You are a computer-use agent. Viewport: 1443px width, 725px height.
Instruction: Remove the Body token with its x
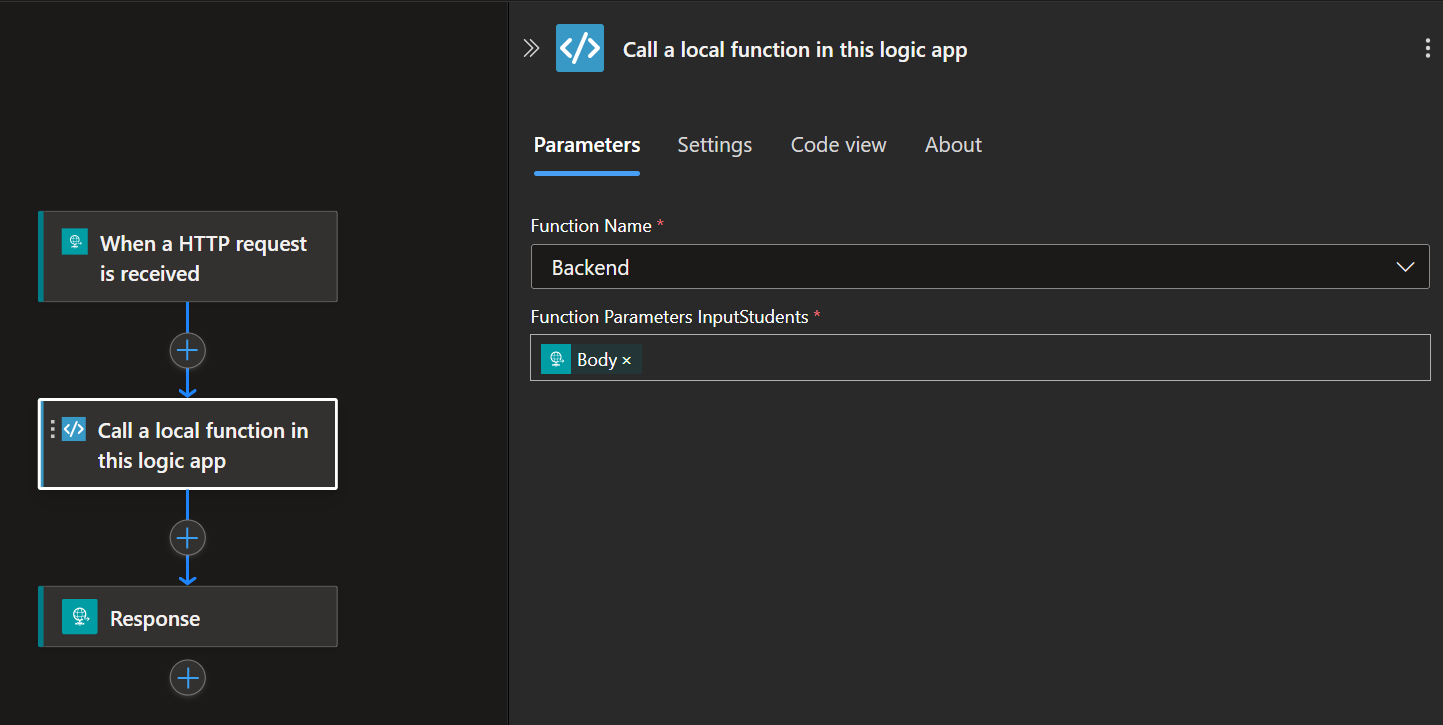[x=628, y=358]
